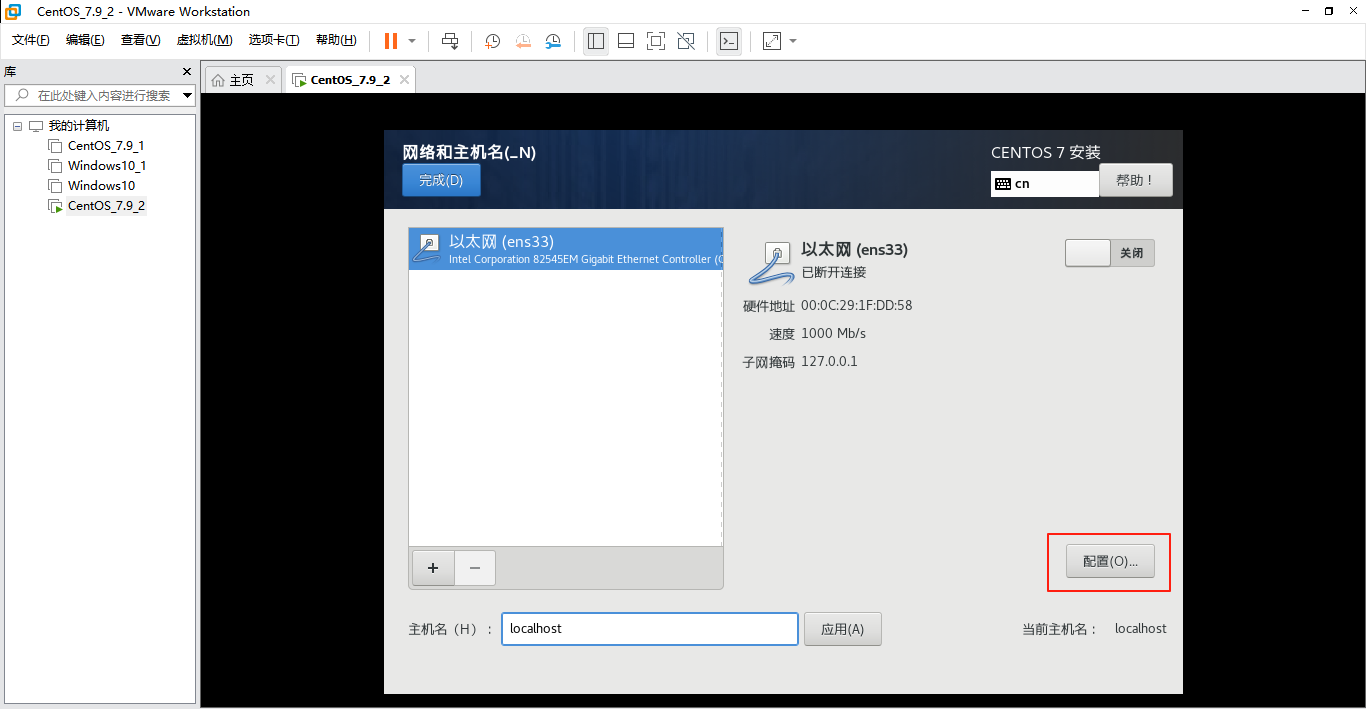Screen dimensions: 1366x709
Task: Open the 配置(O)... configuration dialog
Action: (1110, 562)
